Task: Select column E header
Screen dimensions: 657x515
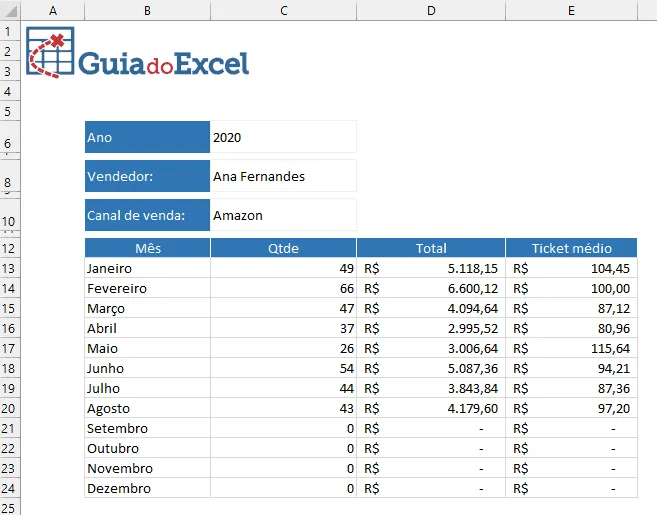Action: coord(572,10)
